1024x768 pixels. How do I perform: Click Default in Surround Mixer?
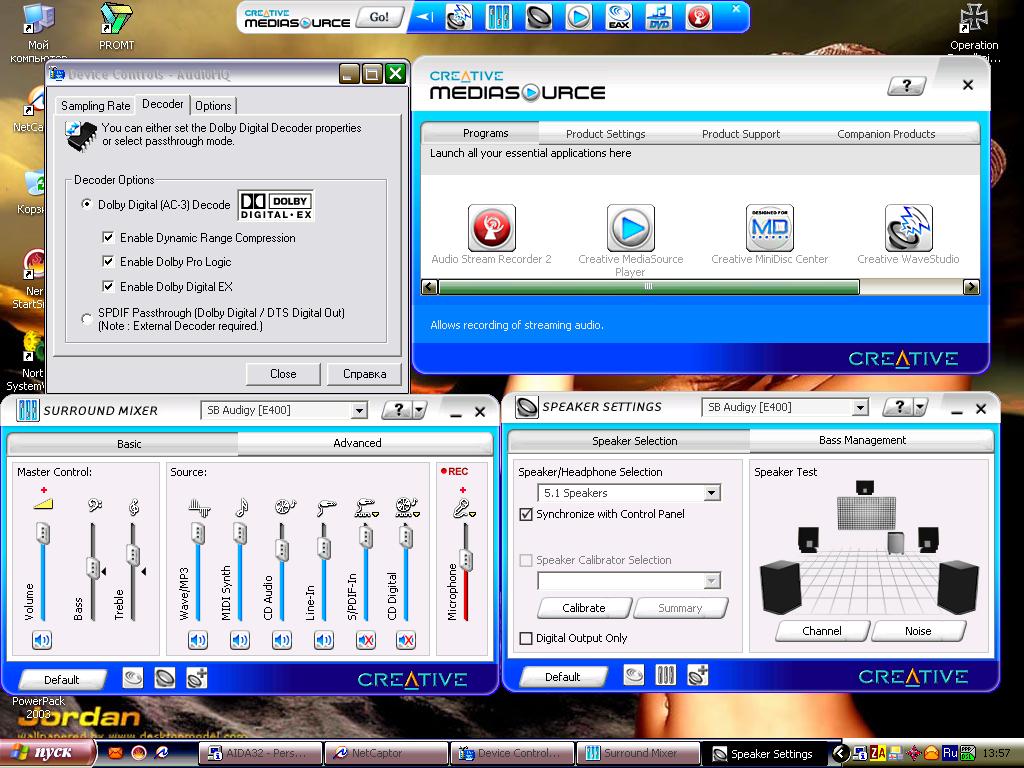61,680
